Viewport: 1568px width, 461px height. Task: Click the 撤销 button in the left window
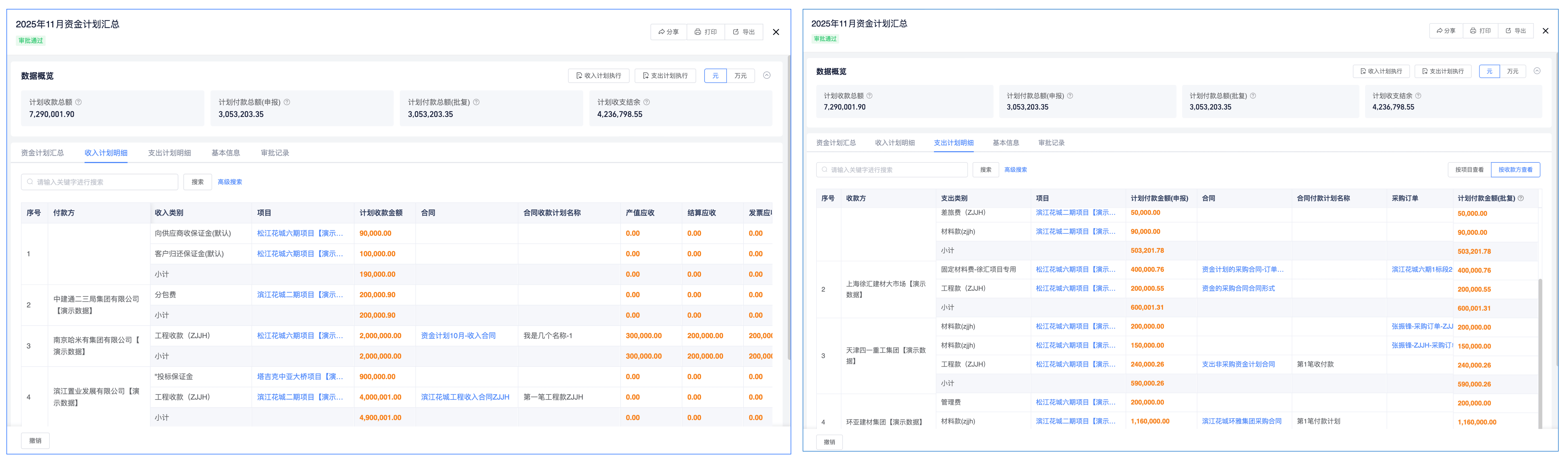[35, 441]
